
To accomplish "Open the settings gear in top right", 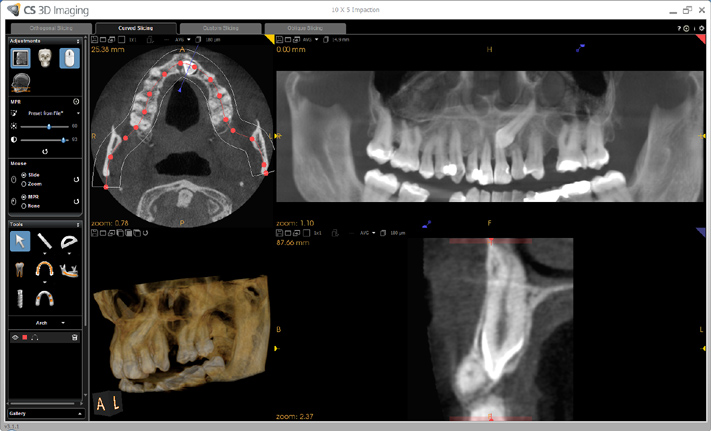I will point(701,28).
